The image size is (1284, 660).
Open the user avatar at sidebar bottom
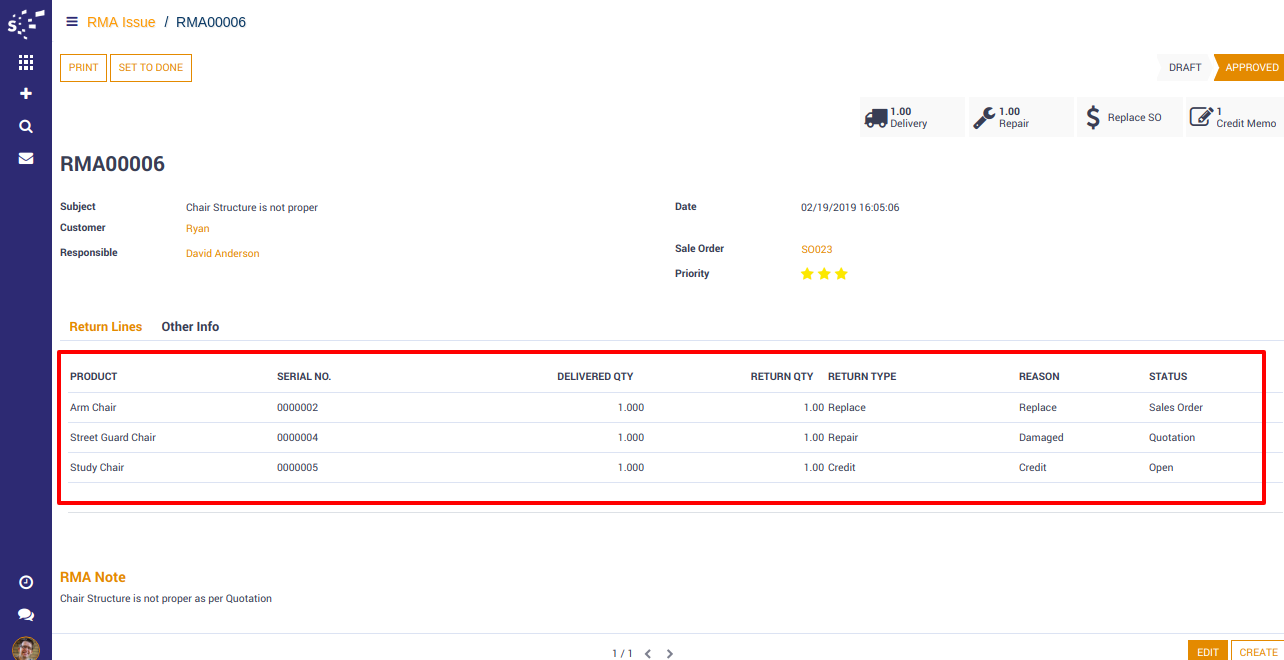pos(26,649)
